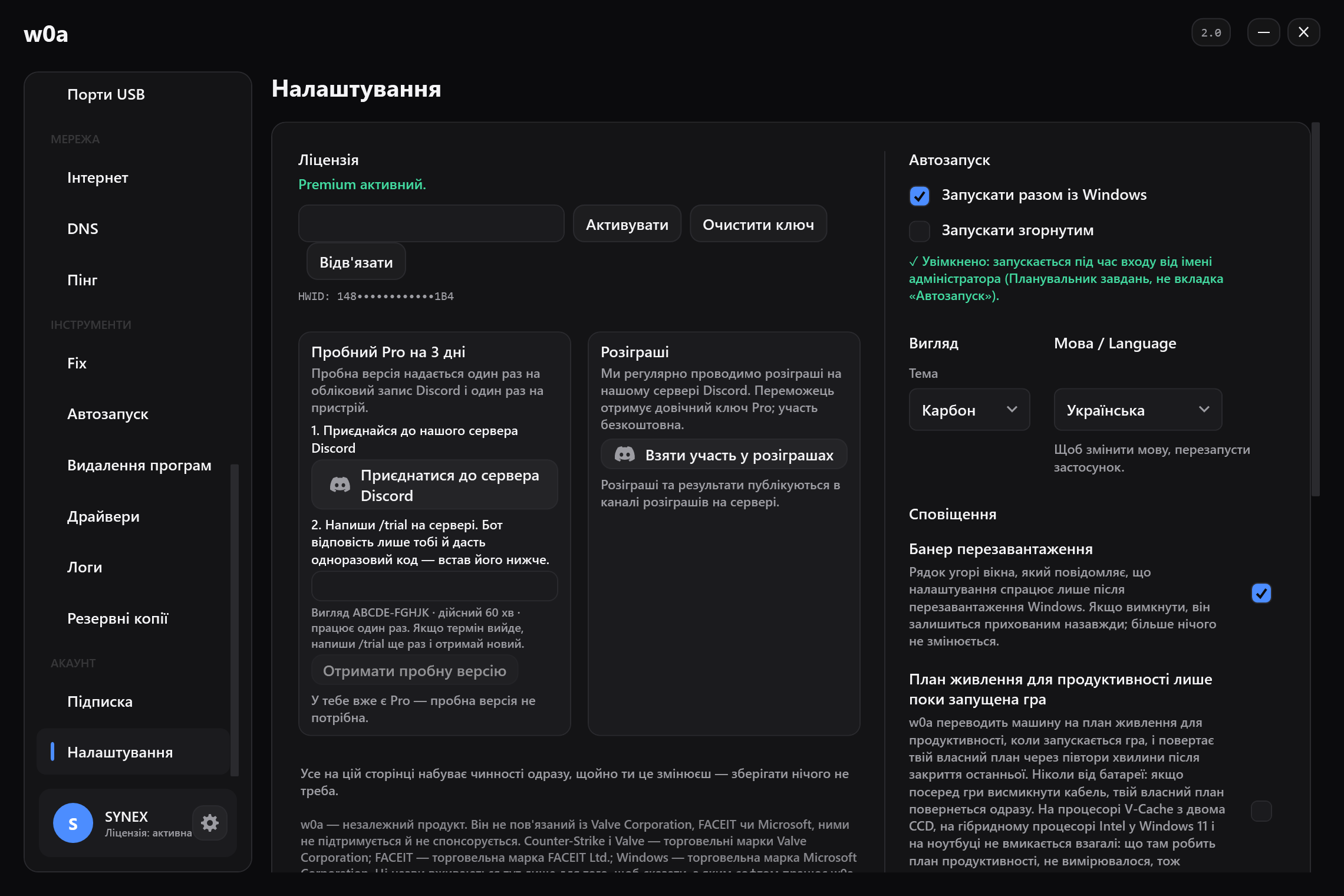Screen dimensions: 1344x896
Task: Disable 'Запускати разом із Windows' checkbox
Action: tap(920, 196)
